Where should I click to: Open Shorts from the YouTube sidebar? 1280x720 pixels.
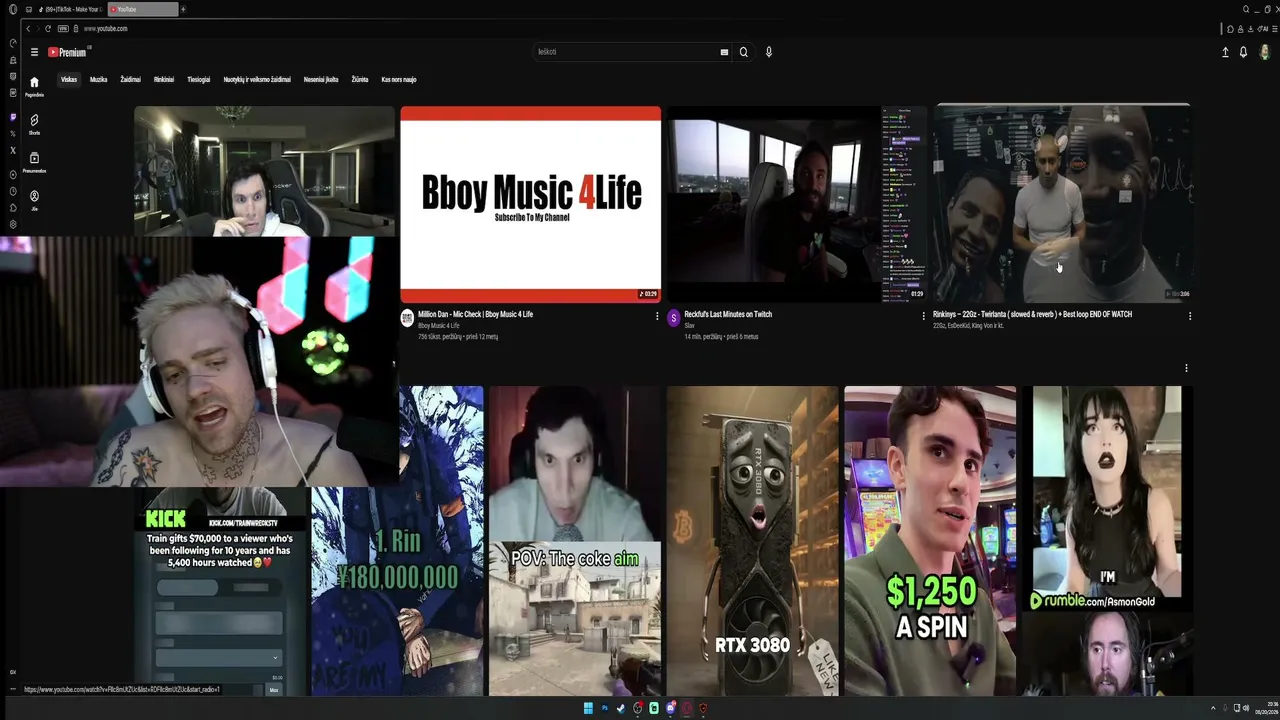[34, 123]
